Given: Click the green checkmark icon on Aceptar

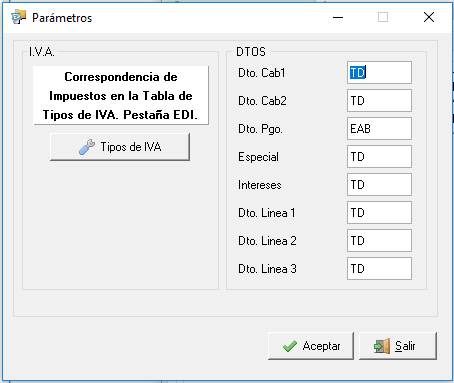Looking at the screenshot, I should coord(289,346).
